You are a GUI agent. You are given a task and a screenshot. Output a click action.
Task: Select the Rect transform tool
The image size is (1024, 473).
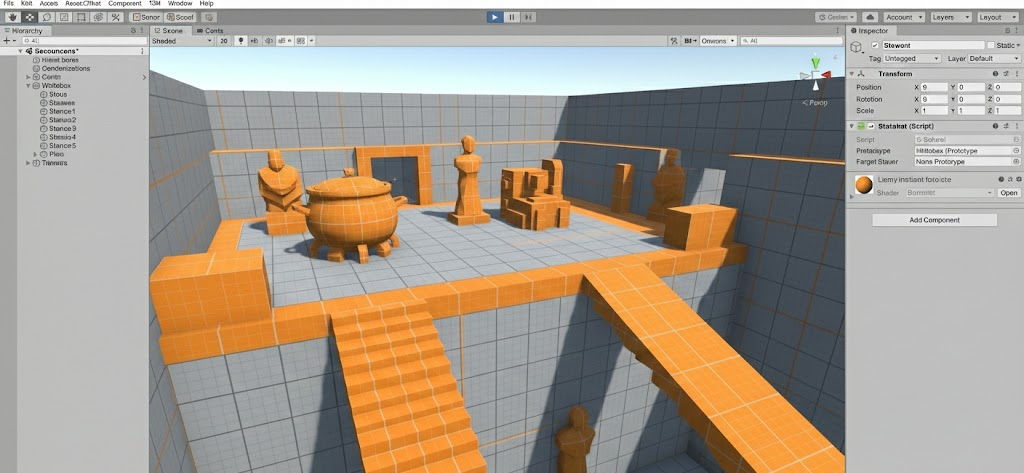[x=82, y=17]
